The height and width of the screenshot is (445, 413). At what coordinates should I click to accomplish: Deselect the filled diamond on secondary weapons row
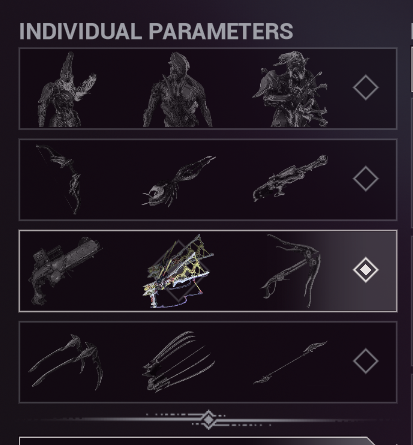pyautogui.click(x=366, y=270)
